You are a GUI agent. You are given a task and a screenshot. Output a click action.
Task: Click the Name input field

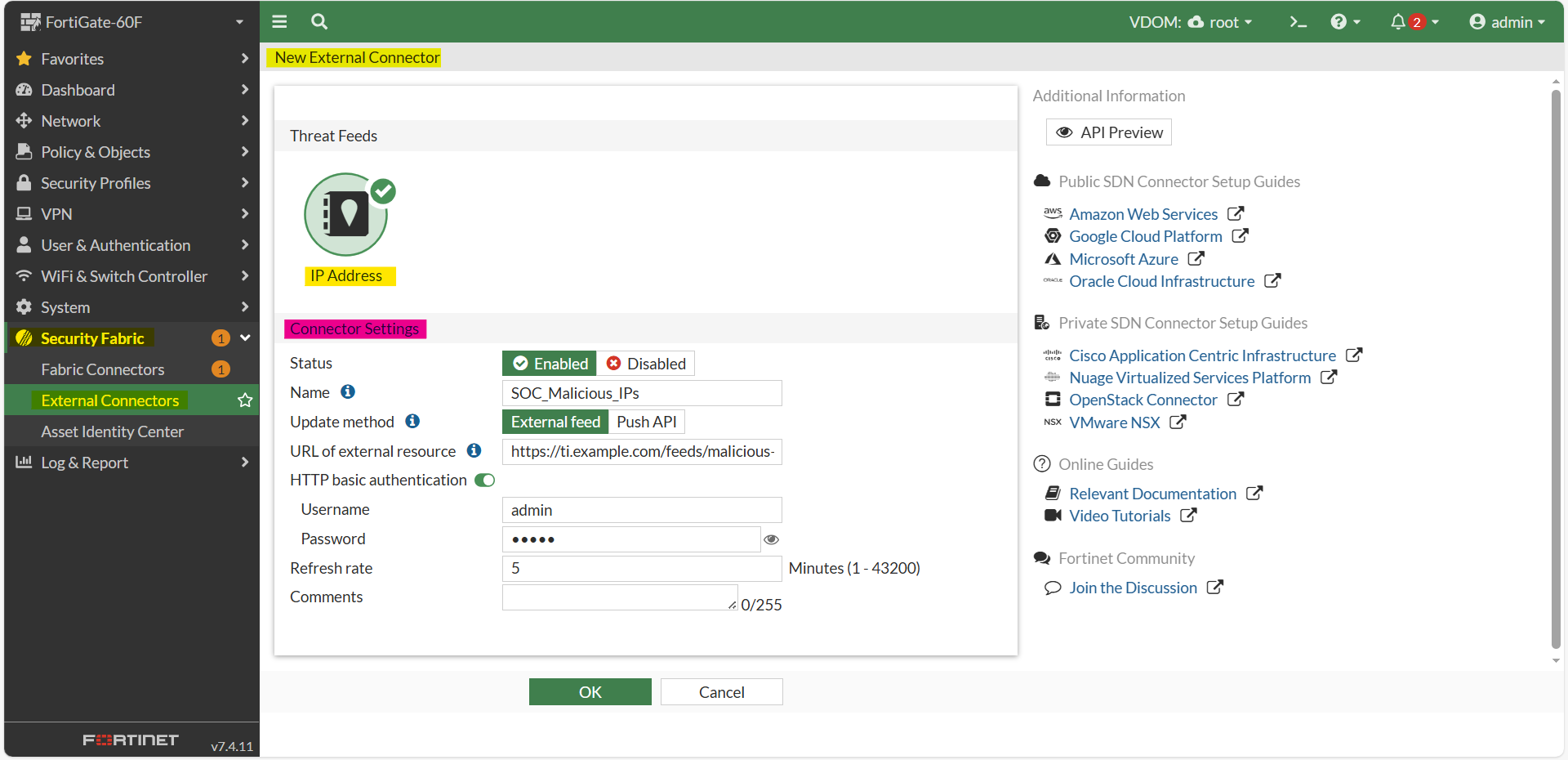point(642,393)
